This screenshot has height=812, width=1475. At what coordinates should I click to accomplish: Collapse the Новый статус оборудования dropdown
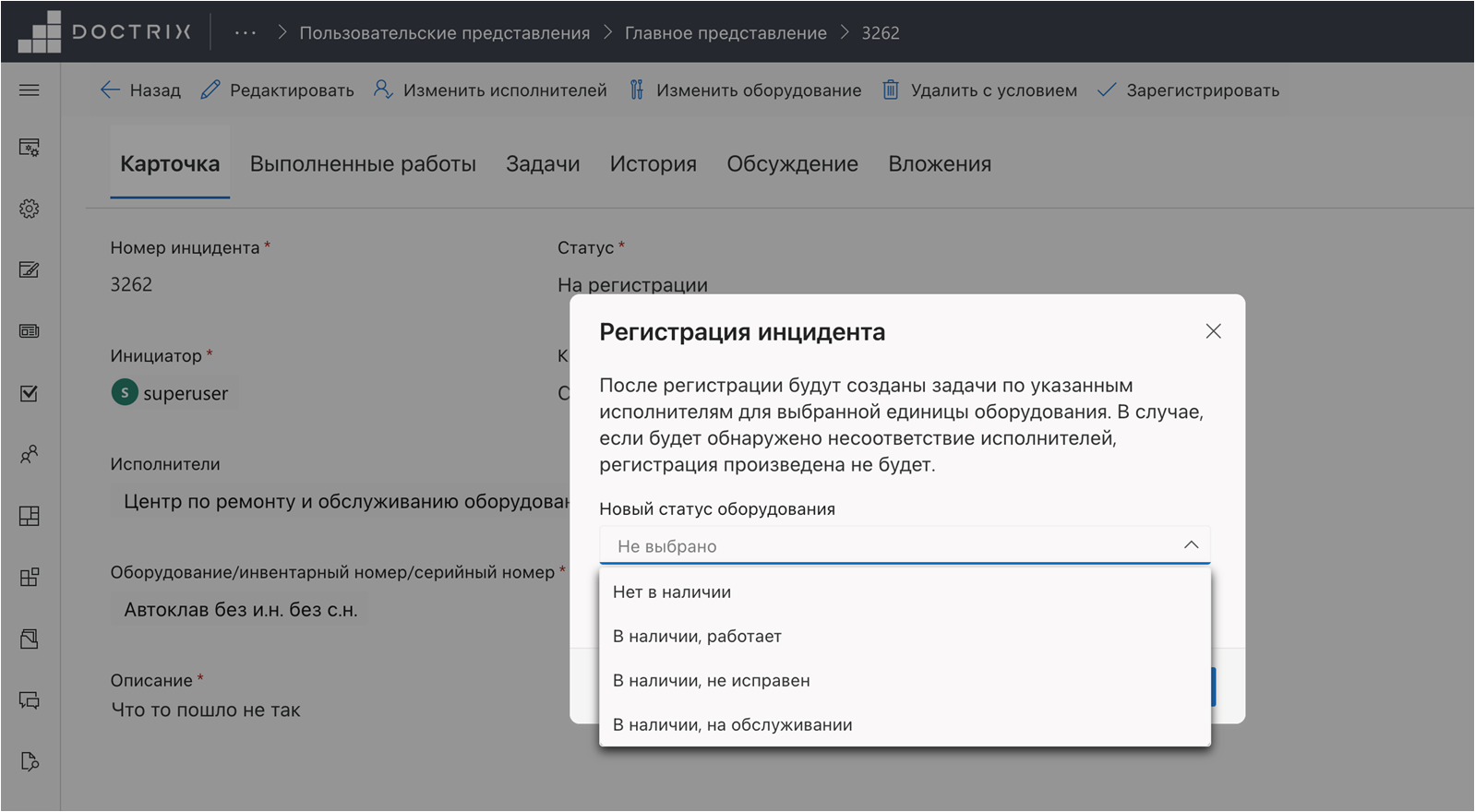(x=1191, y=545)
